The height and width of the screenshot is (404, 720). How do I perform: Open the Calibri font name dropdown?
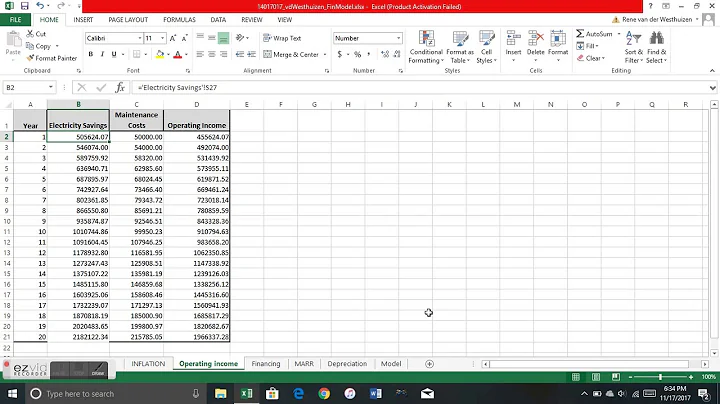click(x=140, y=38)
